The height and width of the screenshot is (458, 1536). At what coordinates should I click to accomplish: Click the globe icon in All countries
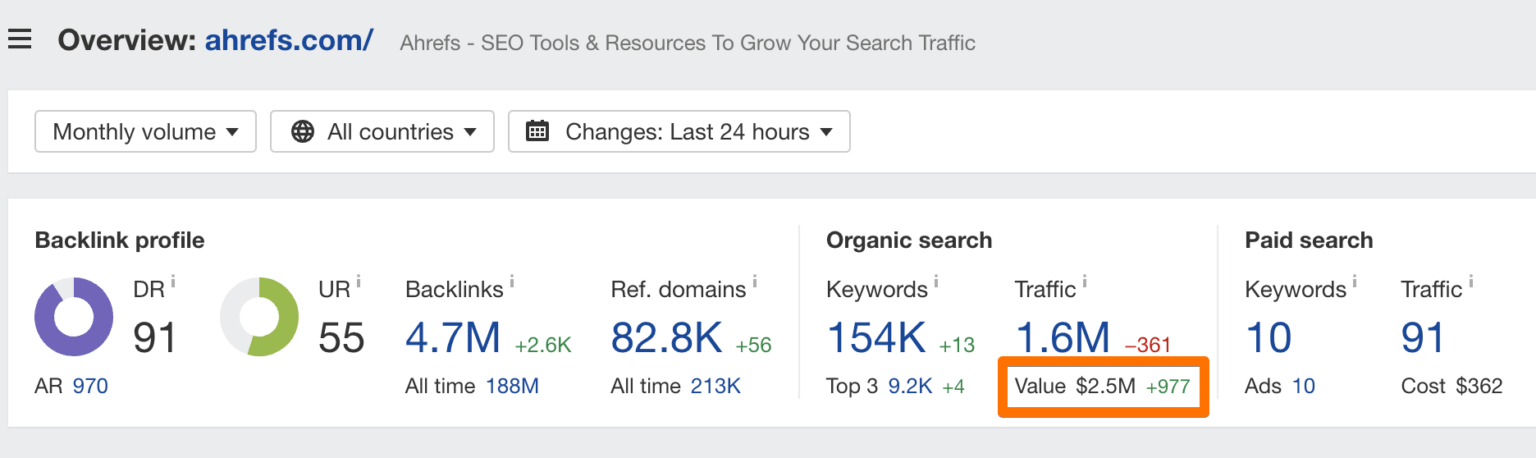pyautogui.click(x=302, y=132)
